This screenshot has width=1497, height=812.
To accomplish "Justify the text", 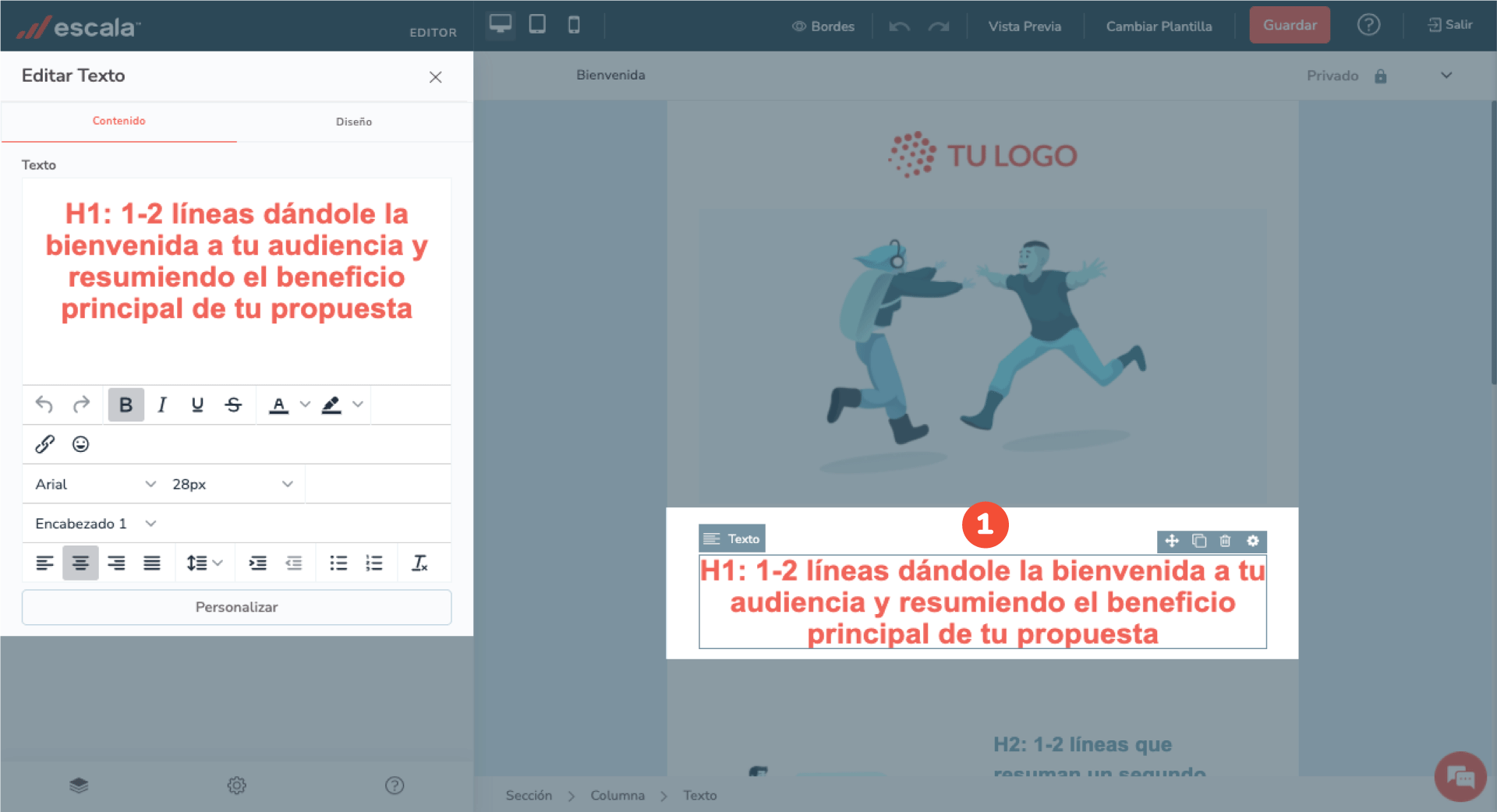I will [x=152, y=563].
